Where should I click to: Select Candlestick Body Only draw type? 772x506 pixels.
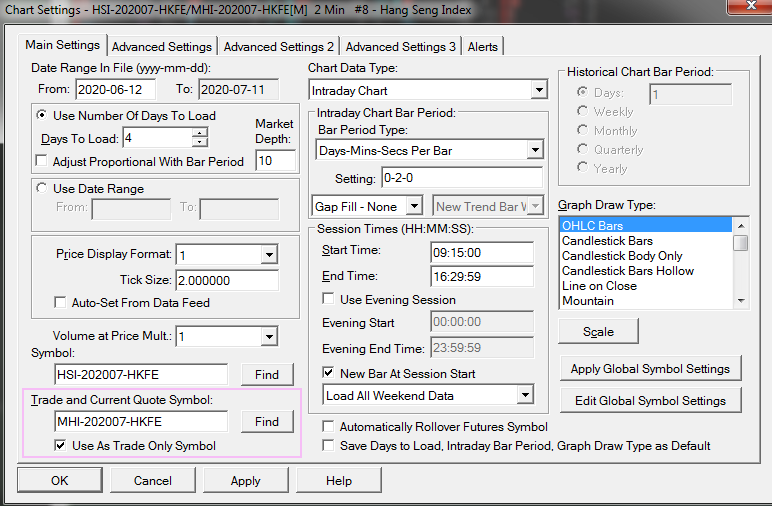point(646,255)
